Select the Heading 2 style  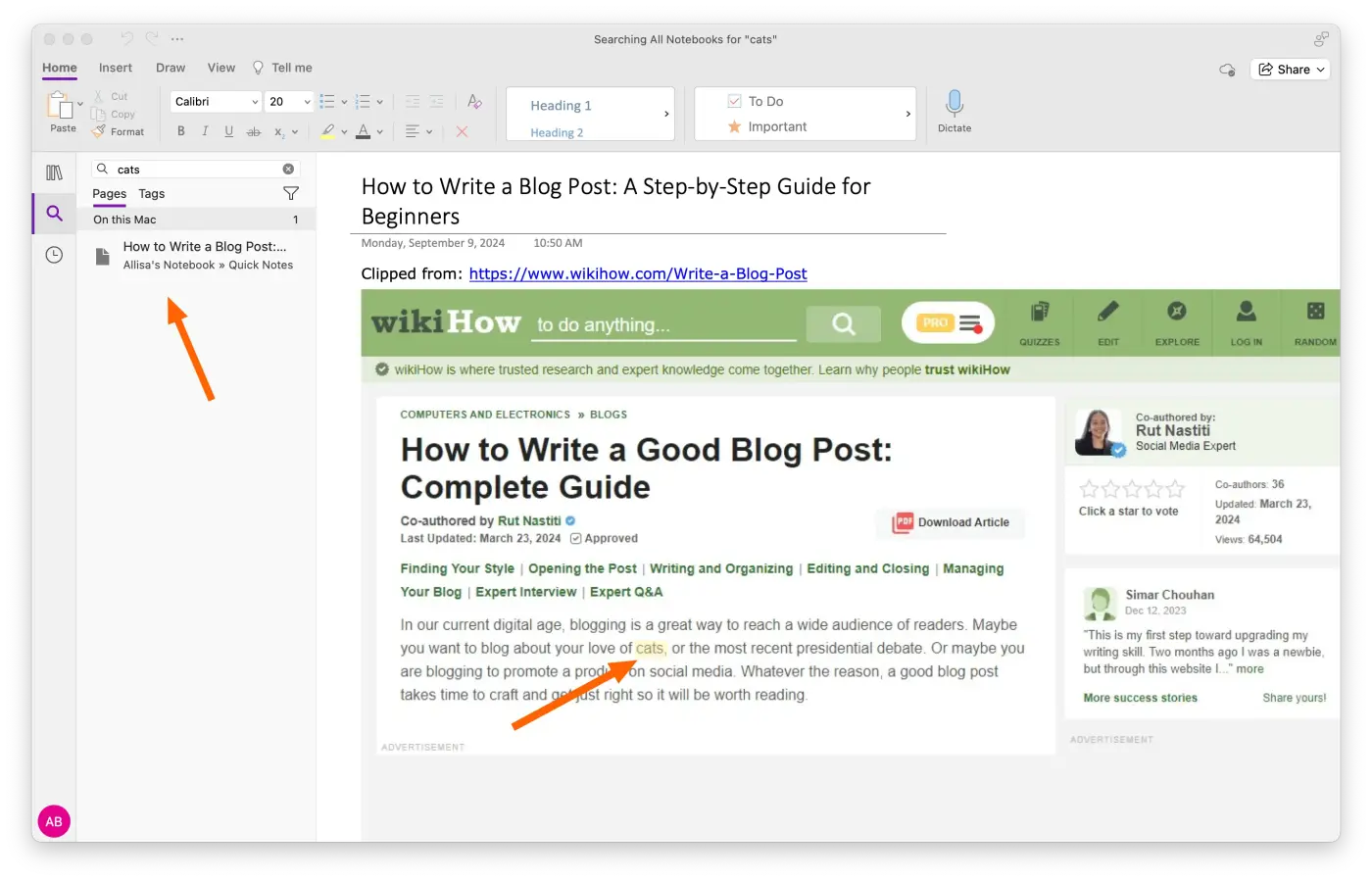(x=557, y=133)
